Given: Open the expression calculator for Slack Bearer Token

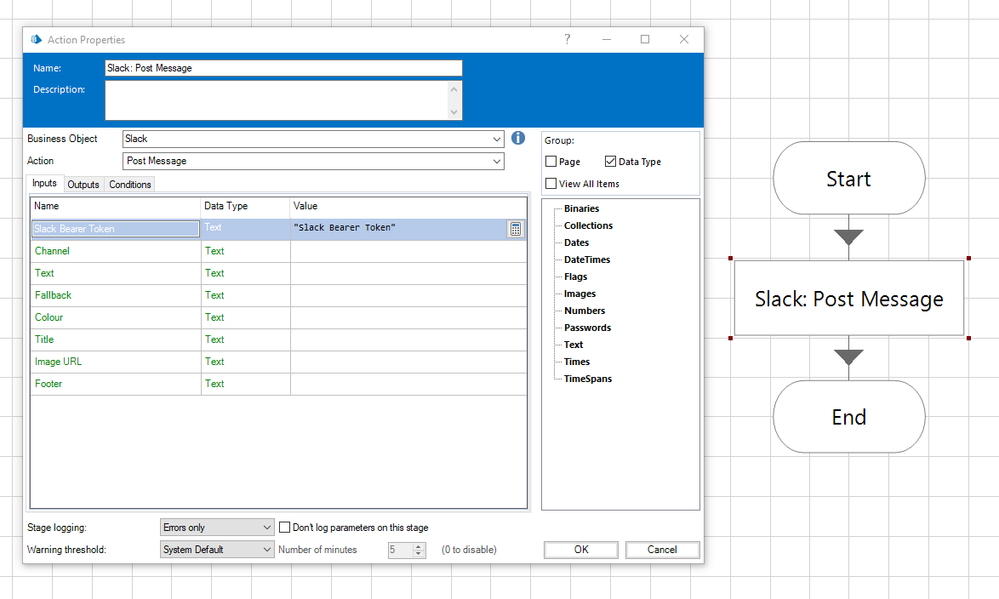Looking at the screenshot, I should click(515, 229).
